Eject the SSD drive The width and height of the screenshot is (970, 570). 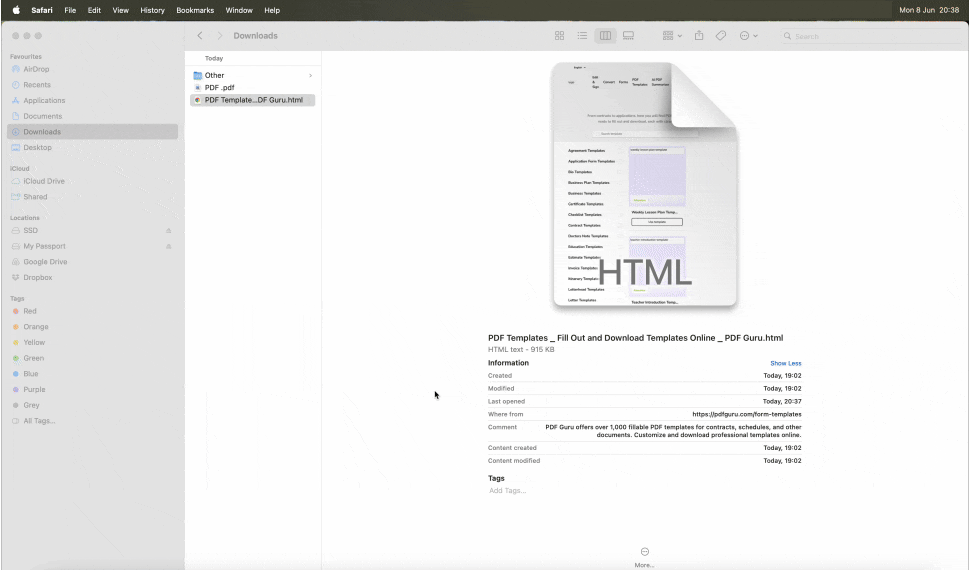pos(168,231)
